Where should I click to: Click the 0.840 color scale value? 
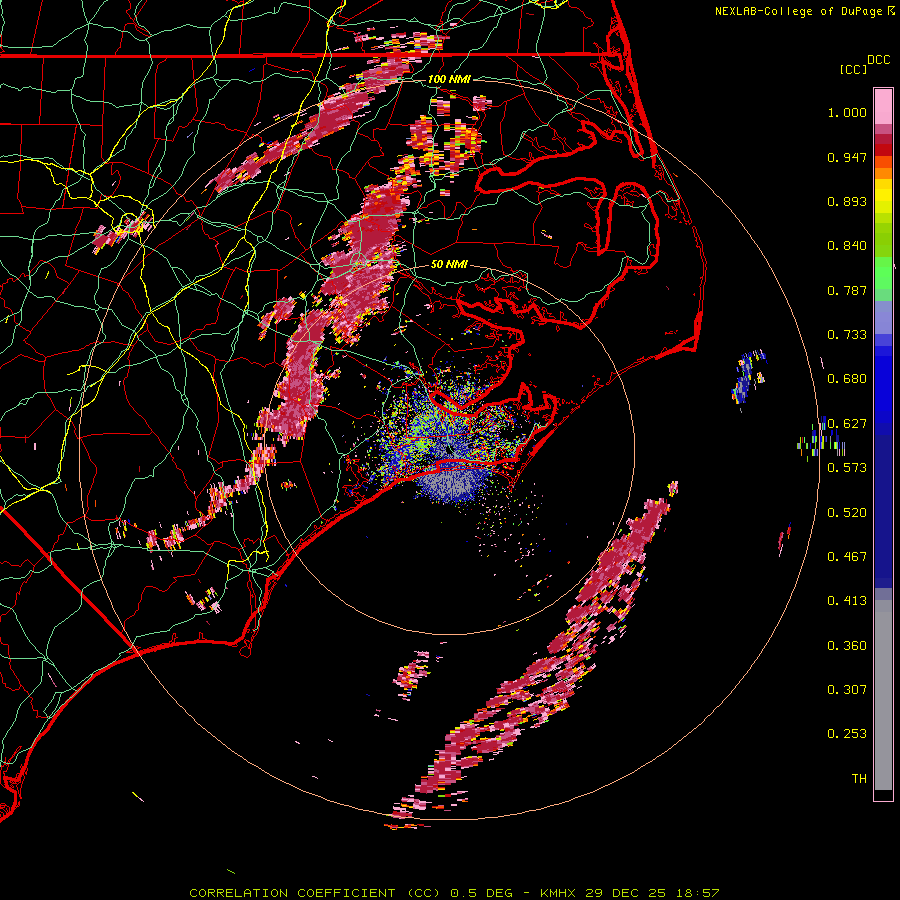847,246
